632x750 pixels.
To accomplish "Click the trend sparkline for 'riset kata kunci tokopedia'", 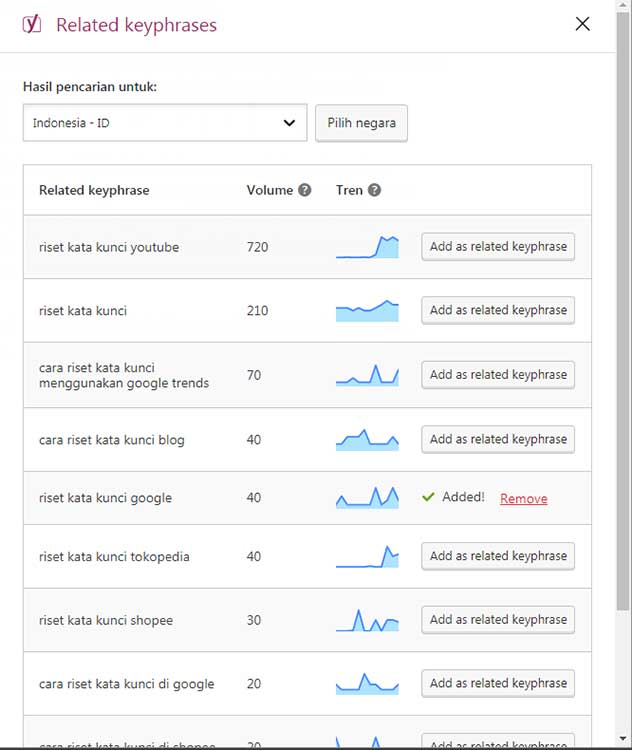I will 367,557.
